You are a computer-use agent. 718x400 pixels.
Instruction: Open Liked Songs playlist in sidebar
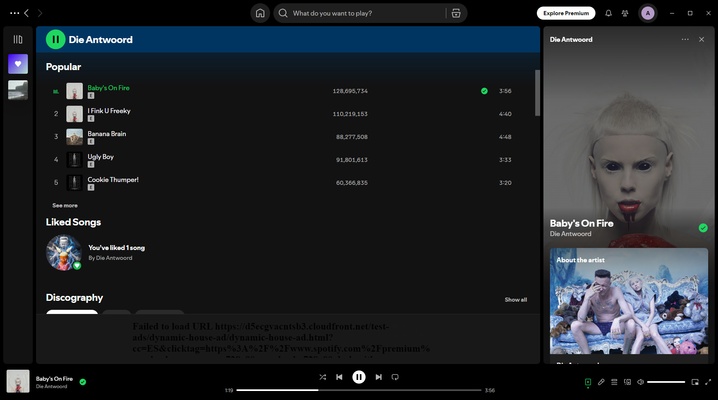(x=18, y=64)
